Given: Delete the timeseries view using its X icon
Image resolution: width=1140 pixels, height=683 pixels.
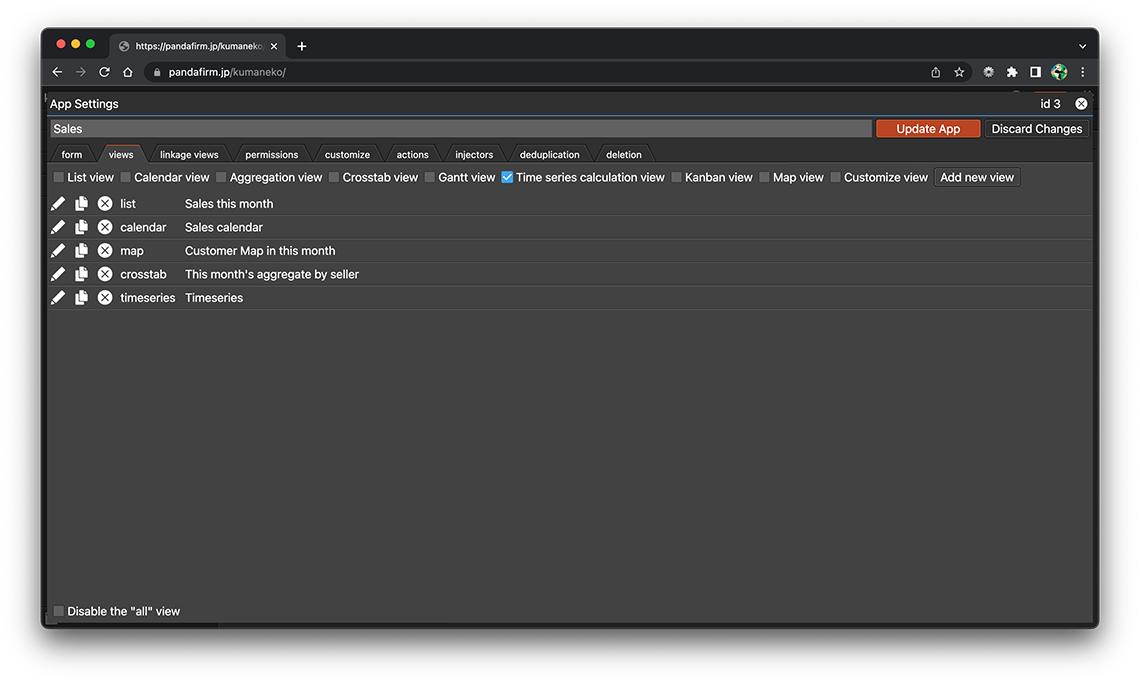Looking at the screenshot, I should [105, 298].
